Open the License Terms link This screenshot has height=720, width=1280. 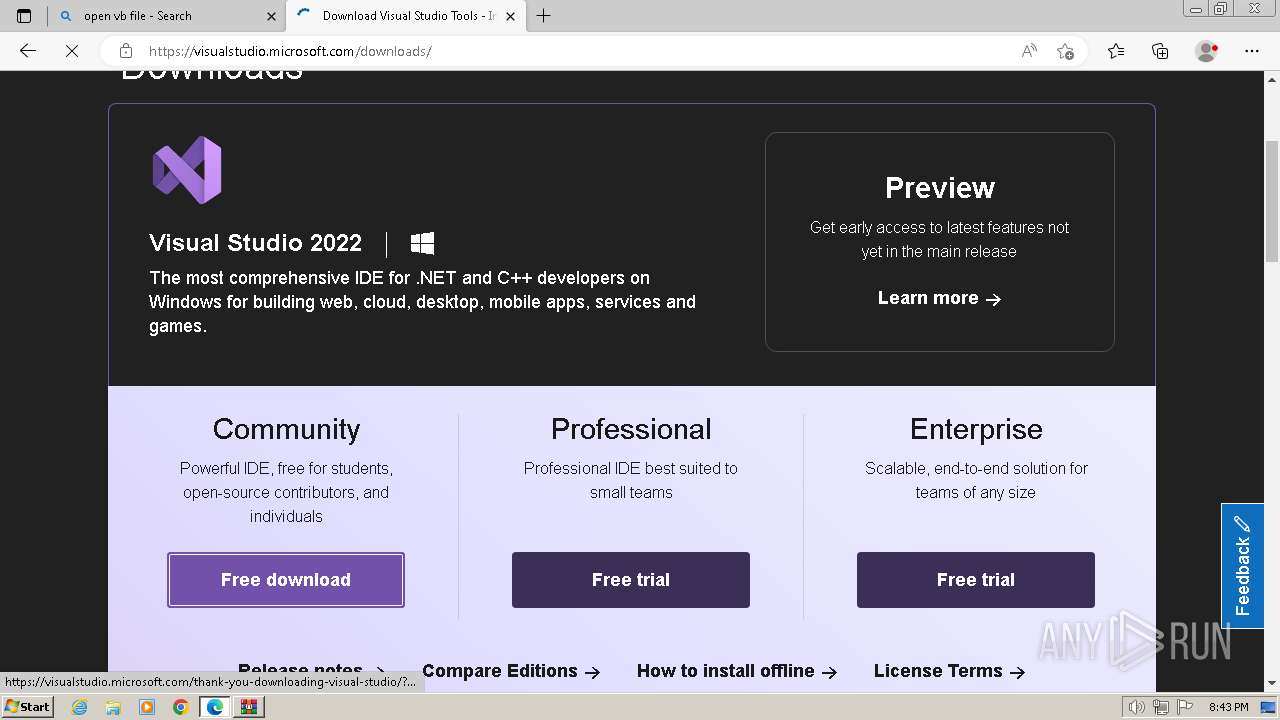pyautogui.click(x=949, y=671)
